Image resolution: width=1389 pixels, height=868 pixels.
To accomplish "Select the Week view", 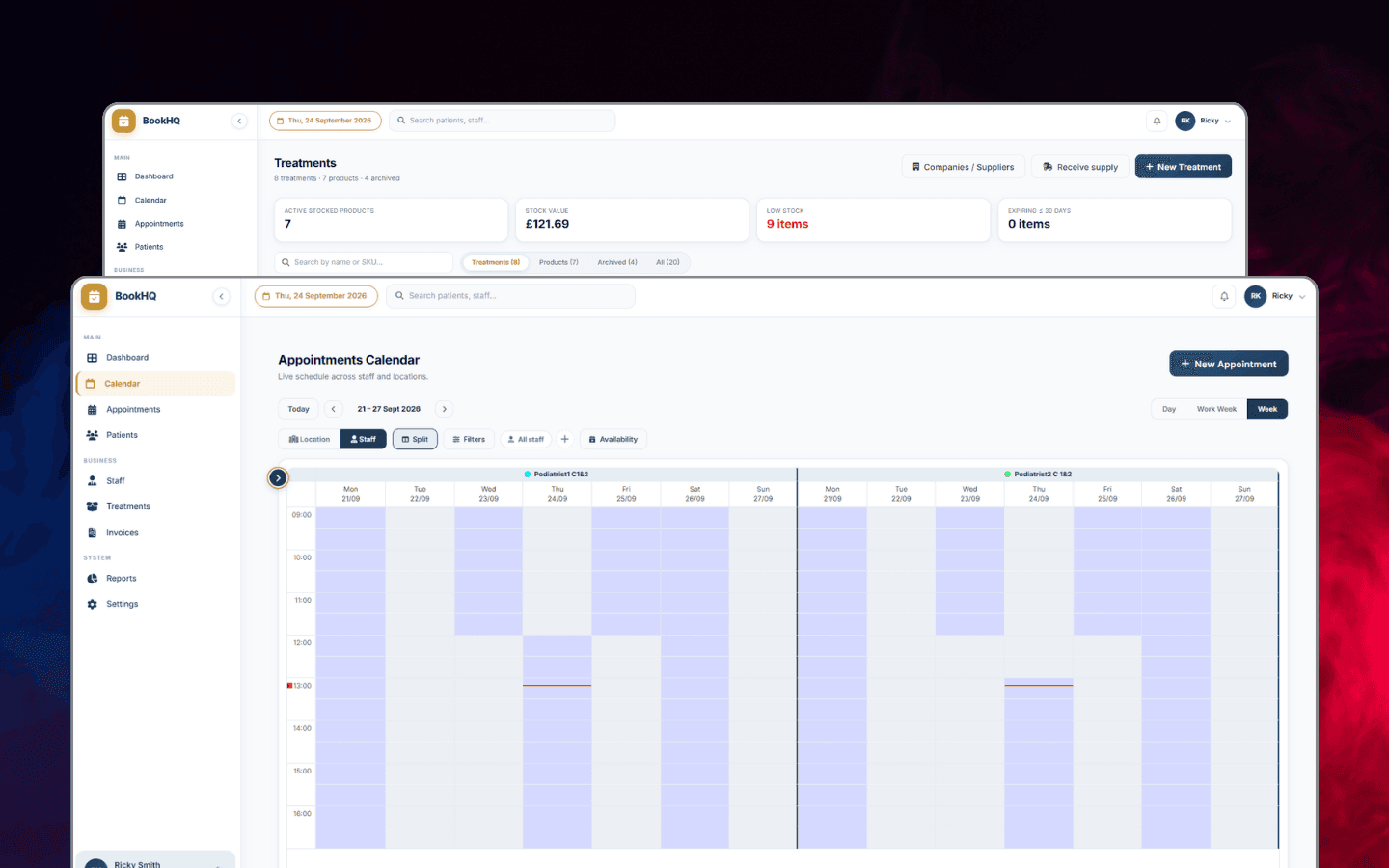I will click(1267, 409).
